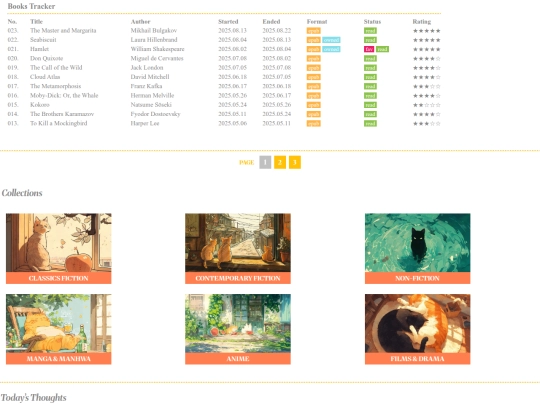540x405 pixels.
Task: Click the star rating for Kokoro
Action: click(427, 105)
